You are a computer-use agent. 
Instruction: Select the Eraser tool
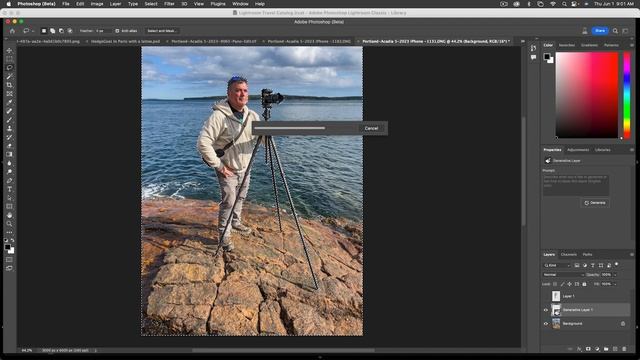click(9, 146)
